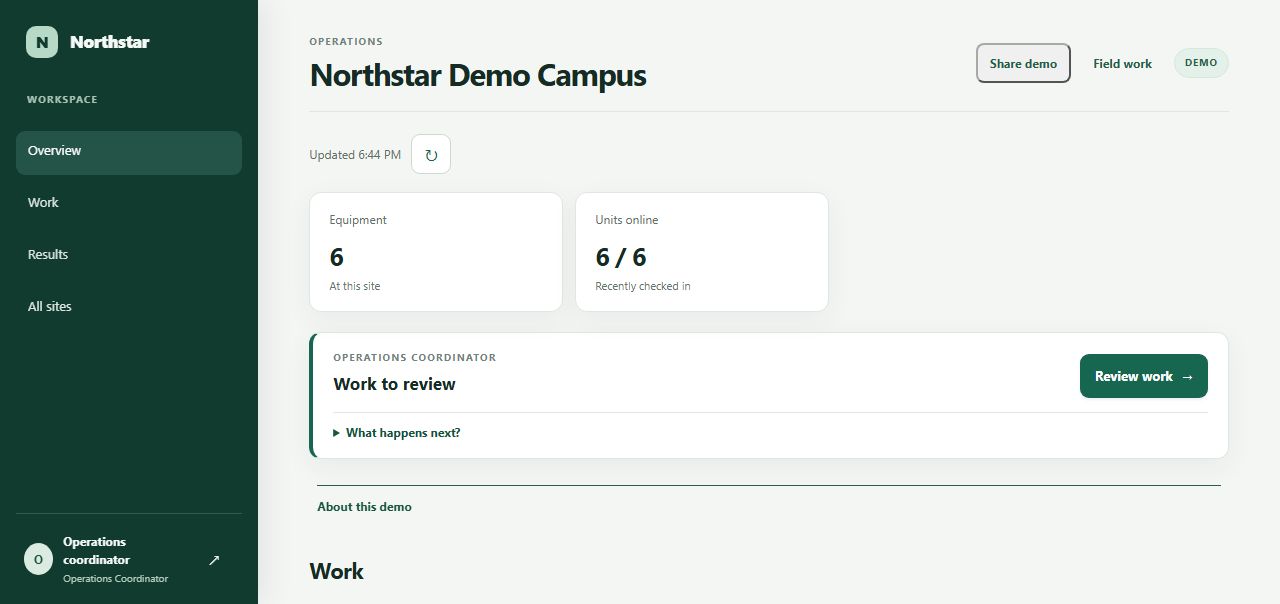Click the Recently checked in text
Screen dimensions: 1280x604
[643, 286]
